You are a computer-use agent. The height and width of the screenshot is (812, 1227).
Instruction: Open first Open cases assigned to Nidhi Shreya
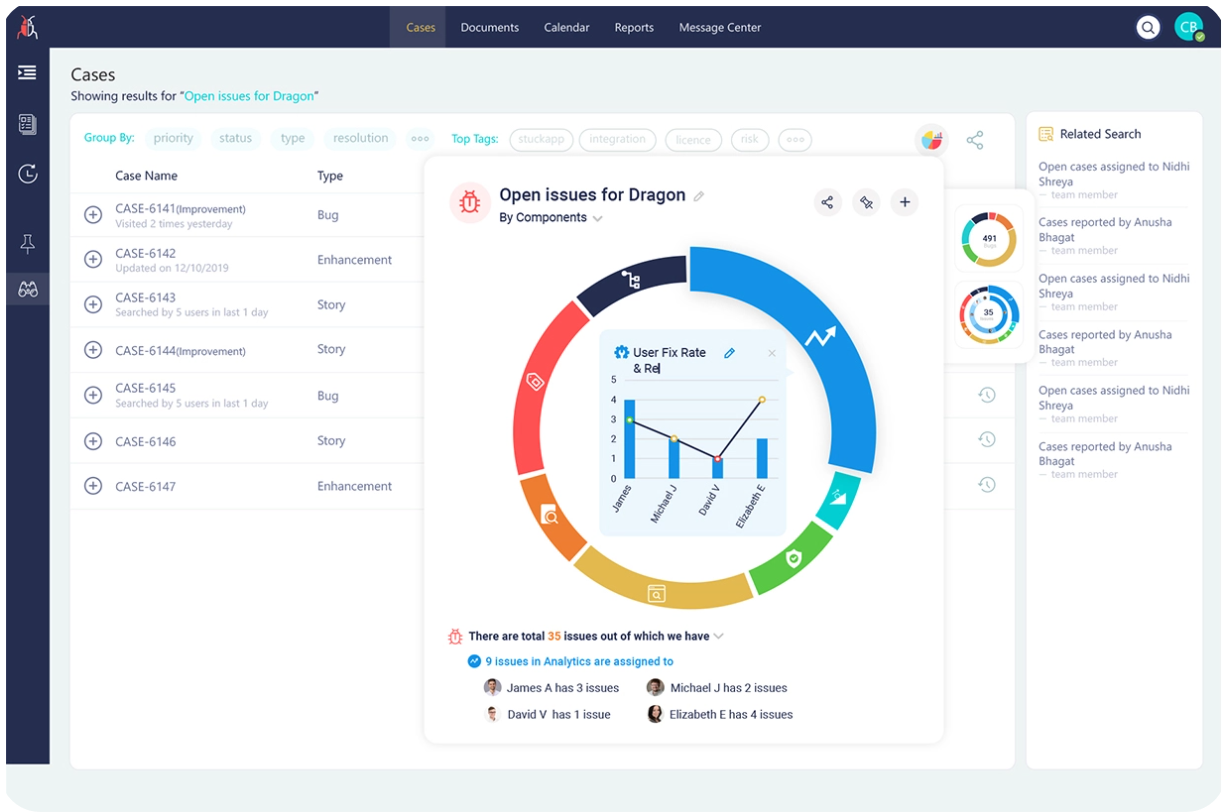1114,174
